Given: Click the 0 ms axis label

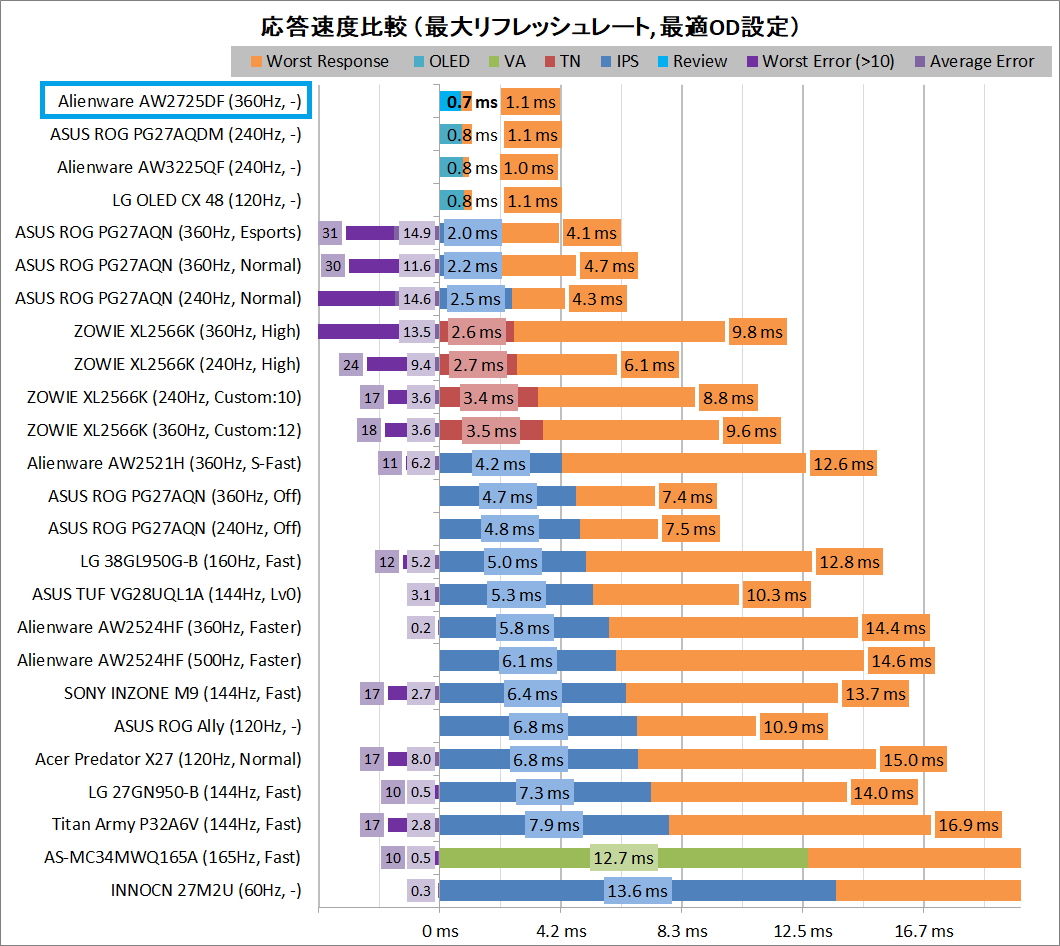Looking at the screenshot, I should (x=440, y=931).
